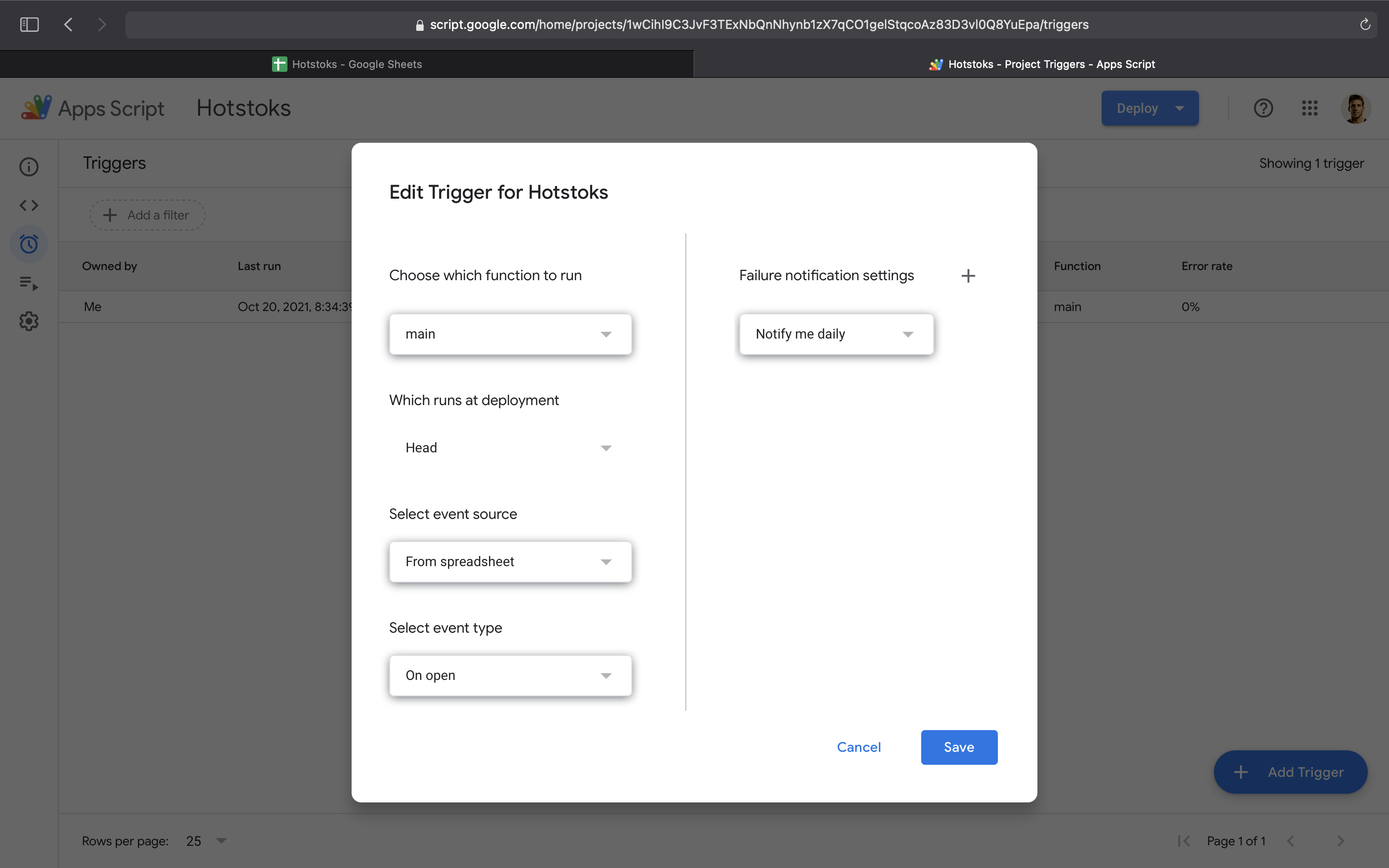Toggle the browser sidebar icon
The image size is (1389, 868).
tap(29, 24)
